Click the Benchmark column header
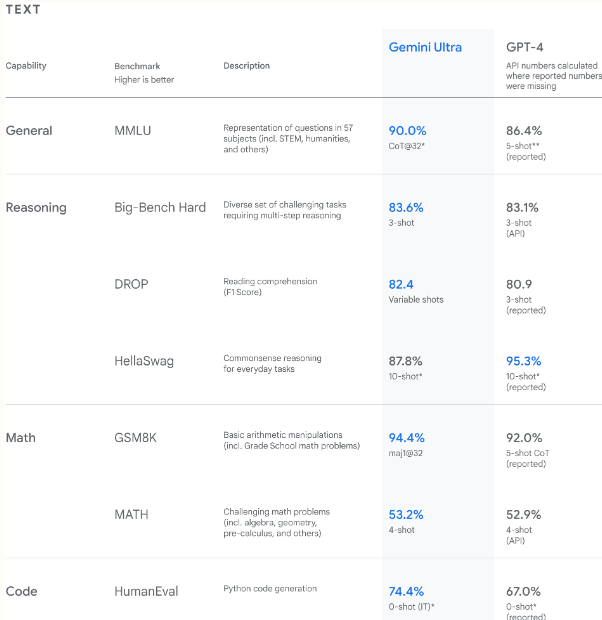Screen dimensions: 602x620 [x=137, y=66]
